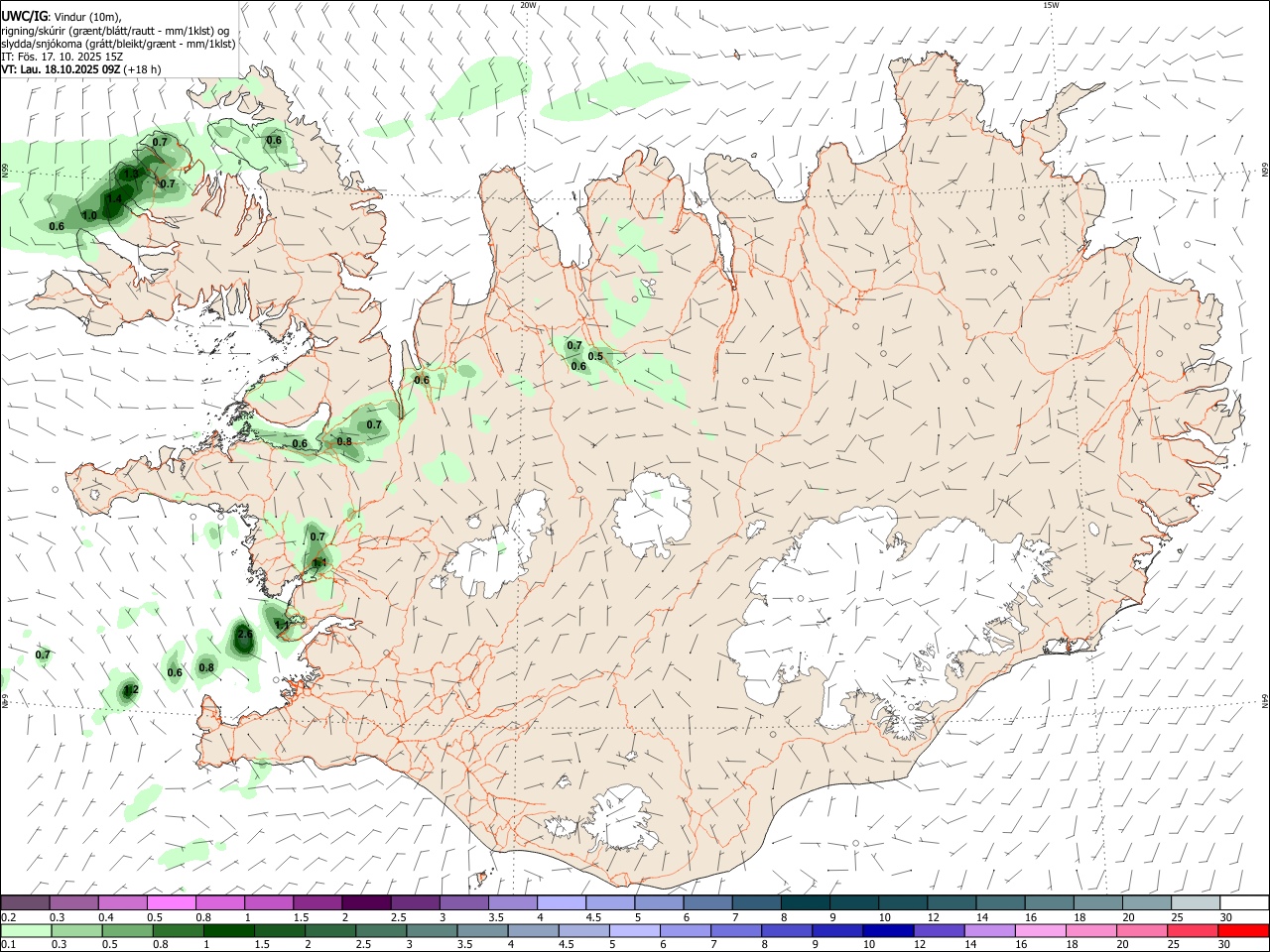1270x952 pixels.
Task: Pick the pale grey 25 mm snow swatch
Action: [1196, 902]
